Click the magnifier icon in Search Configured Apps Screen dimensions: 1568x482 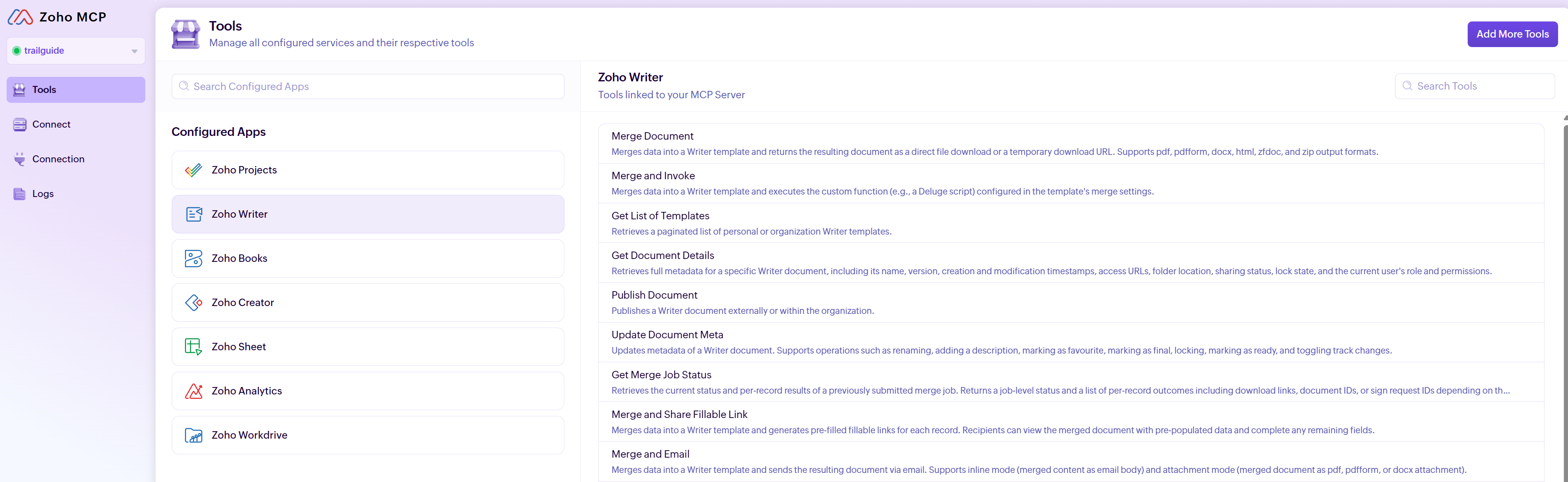click(x=184, y=86)
